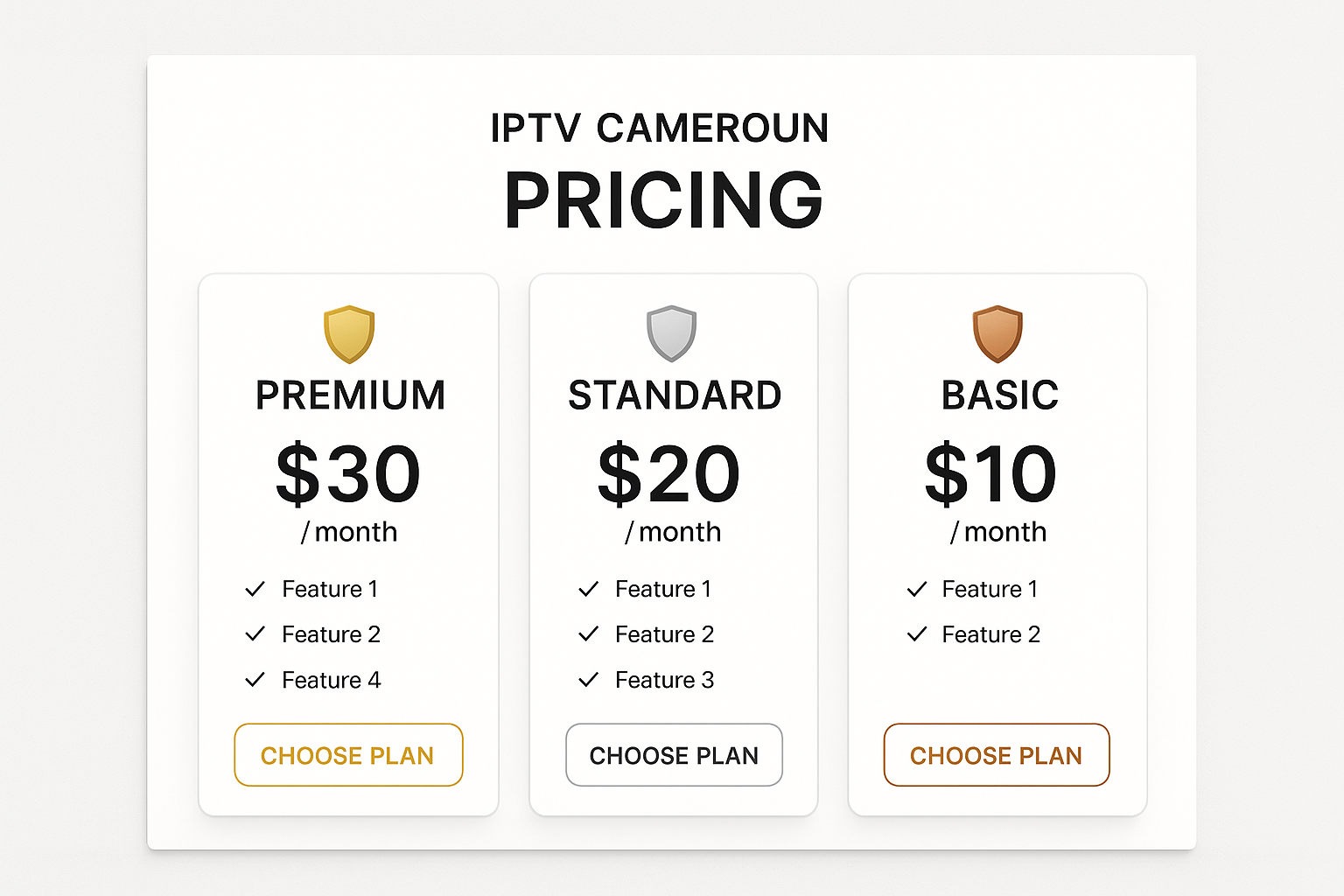Image resolution: width=1344 pixels, height=896 pixels.
Task: Select the PREMIUM plan heading
Action: [350, 395]
